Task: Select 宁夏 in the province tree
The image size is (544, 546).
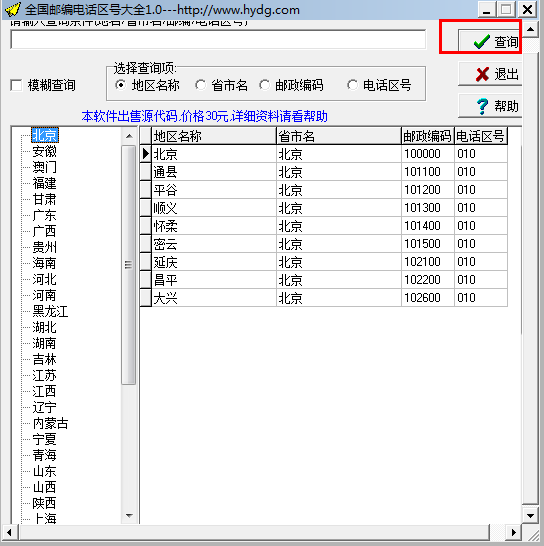Action: pyautogui.click(x=44, y=439)
